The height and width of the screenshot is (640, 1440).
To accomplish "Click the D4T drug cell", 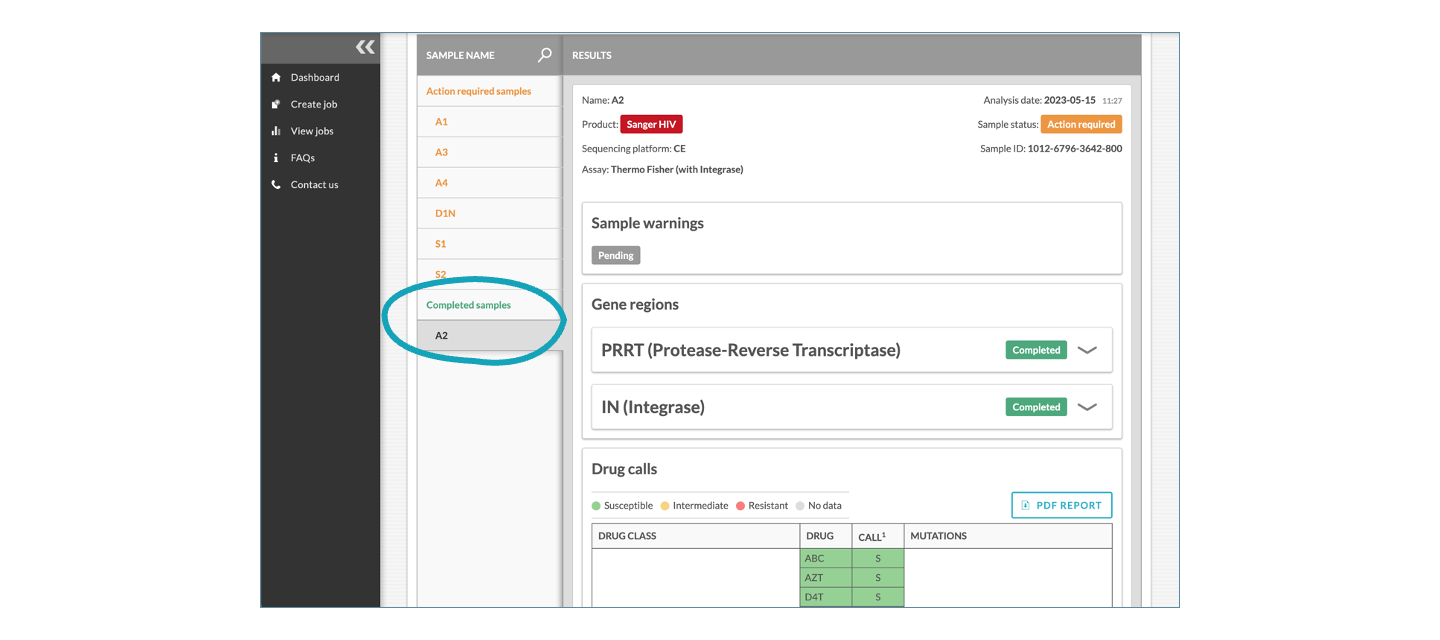I will click(x=826, y=597).
